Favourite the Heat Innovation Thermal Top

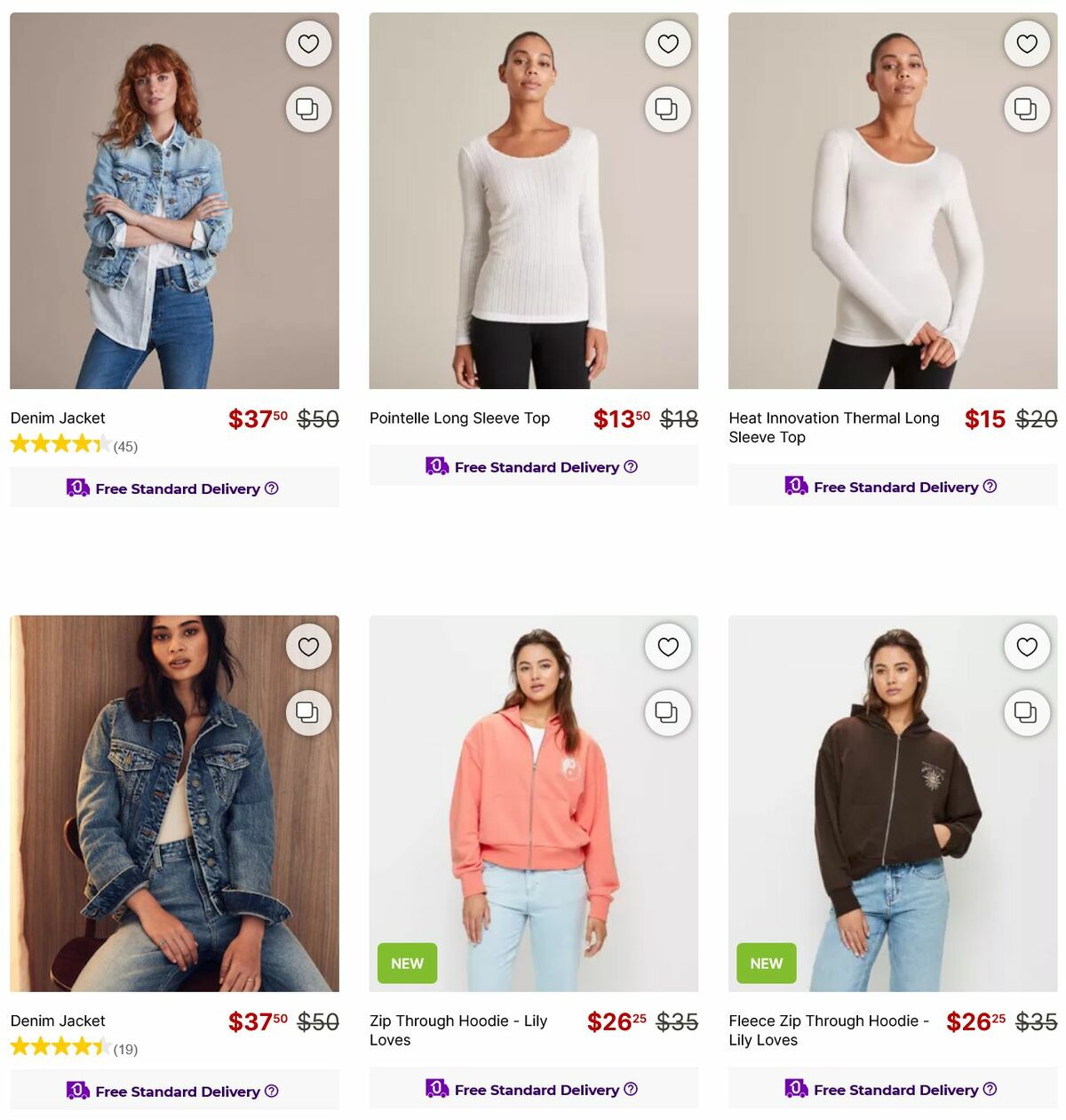click(x=1027, y=43)
